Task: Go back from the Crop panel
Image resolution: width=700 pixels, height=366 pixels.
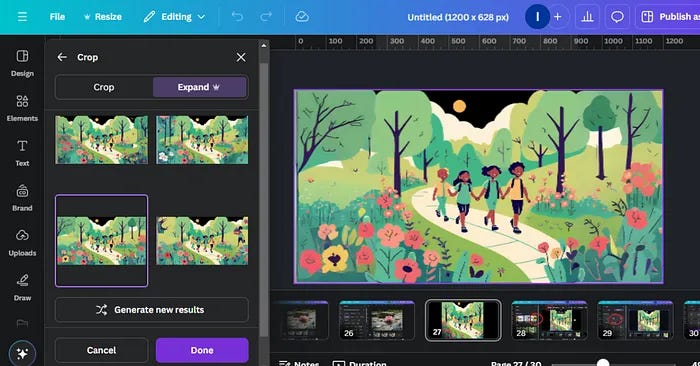Action: tap(62, 57)
